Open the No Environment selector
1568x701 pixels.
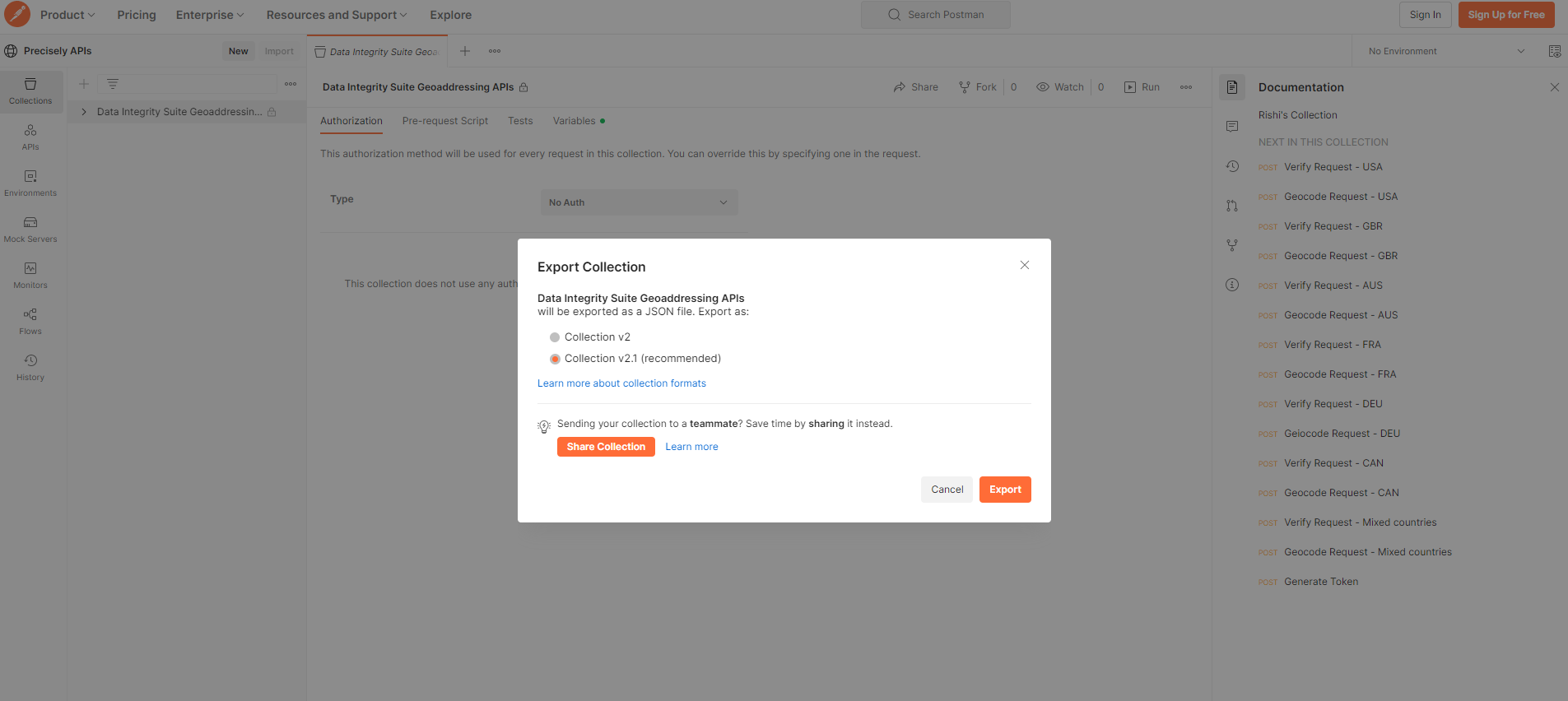[1445, 50]
